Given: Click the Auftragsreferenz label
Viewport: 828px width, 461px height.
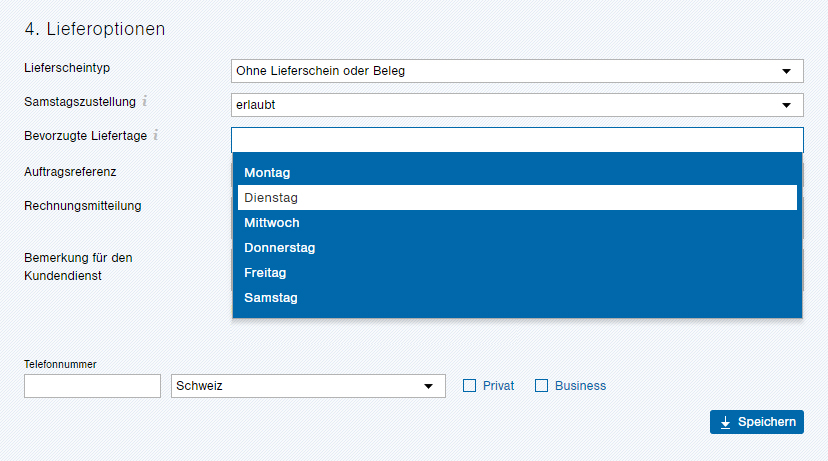Looking at the screenshot, I should [70, 172].
